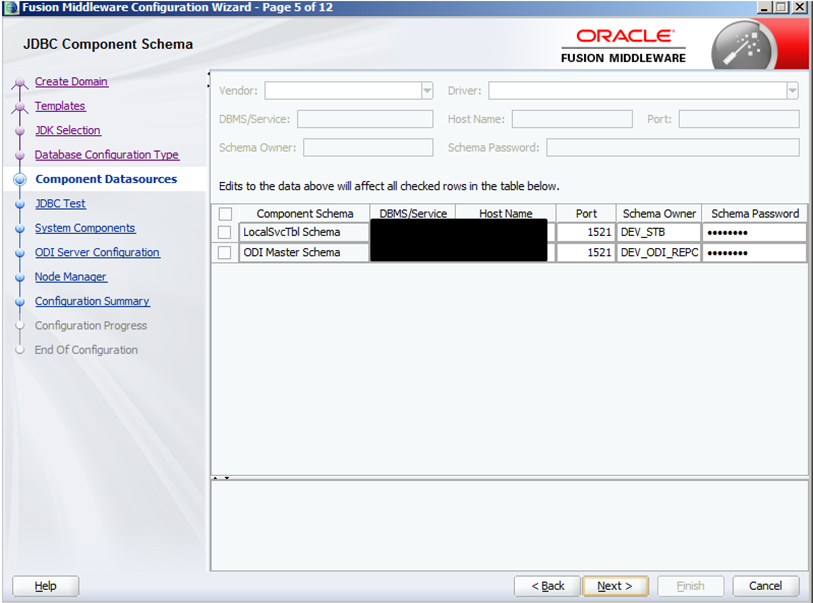The image size is (813, 603).
Task: Click step bullet icon beside Create Domain
Action: click(x=19, y=84)
